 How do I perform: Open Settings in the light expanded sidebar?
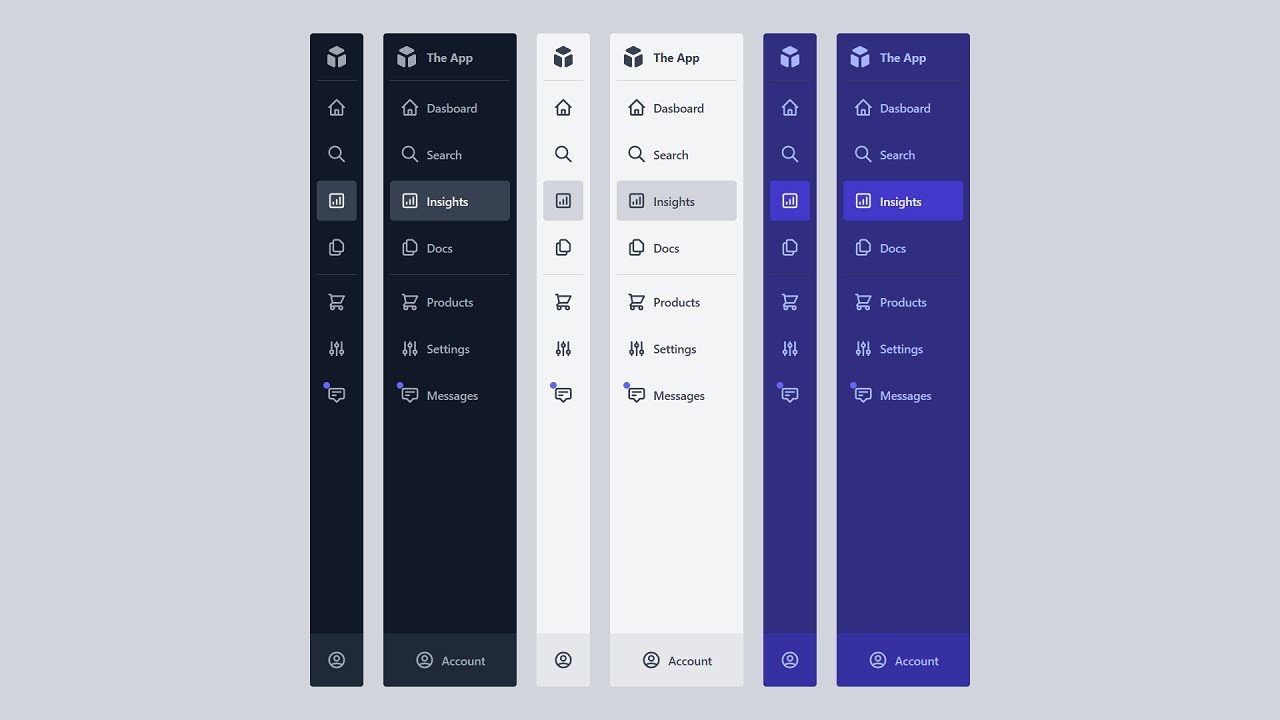click(x=677, y=348)
